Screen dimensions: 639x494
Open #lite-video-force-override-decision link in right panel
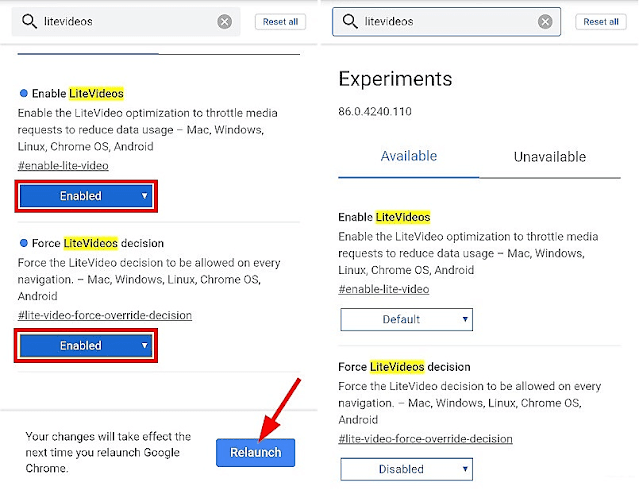coord(425,439)
